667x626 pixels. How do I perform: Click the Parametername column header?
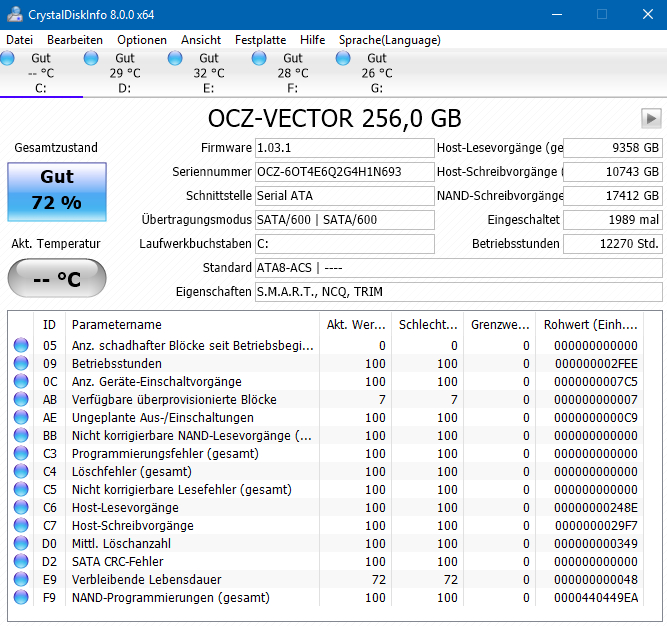192,325
